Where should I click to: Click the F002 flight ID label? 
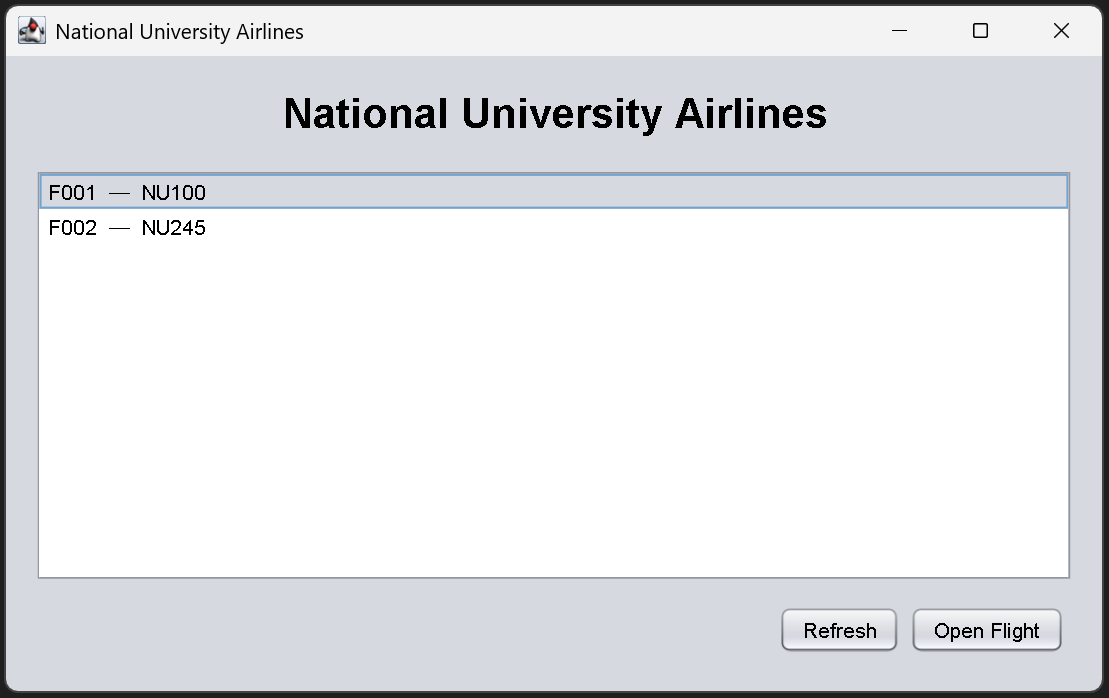(72, 228)
